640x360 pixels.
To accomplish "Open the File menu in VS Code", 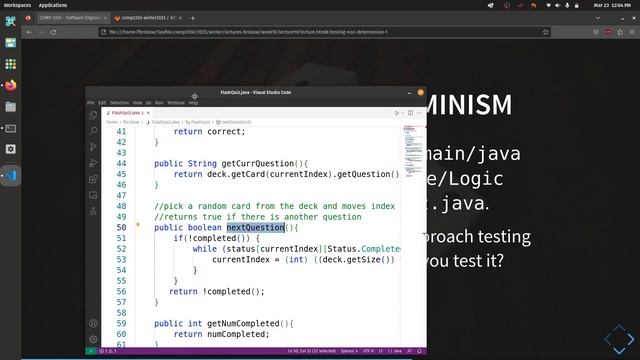I will 91,103.
